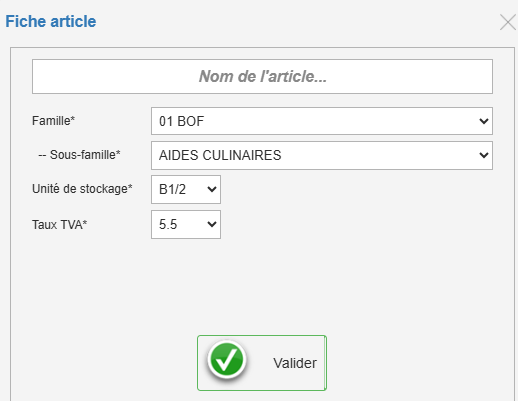Viewport: 518px width, 401px height.
Task: Expand the Sous-famille dropdown chevron arrow
Action: [x=484, y=155]
